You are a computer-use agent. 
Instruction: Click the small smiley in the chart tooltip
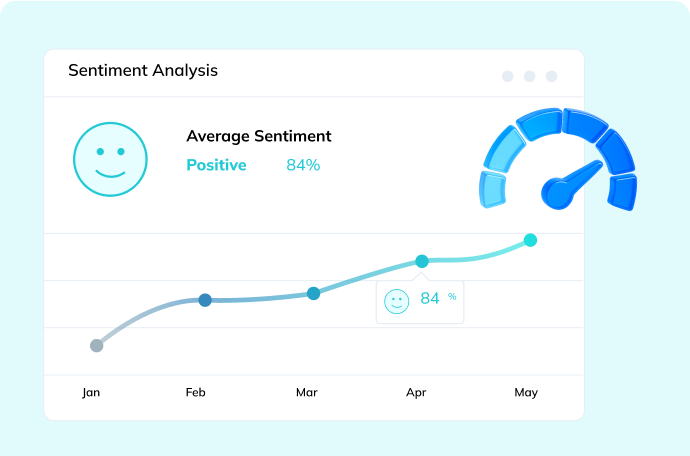coord(397,300)
